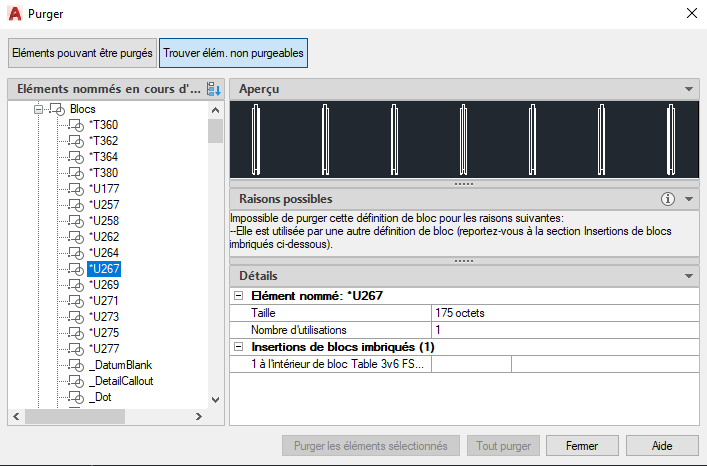The height and width of the screenshot is (466, 707).
Task: Click the block icon next to *T360
Action: pyautogui.click(x=77, y=125)
